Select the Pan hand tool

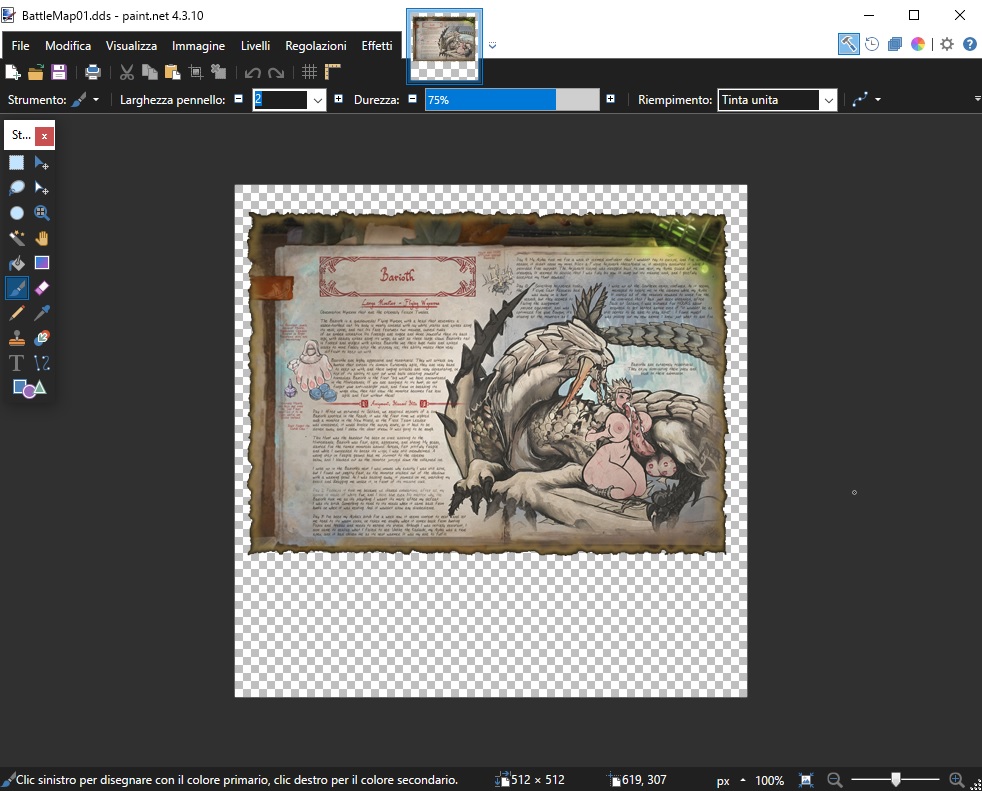click(41, 238)
